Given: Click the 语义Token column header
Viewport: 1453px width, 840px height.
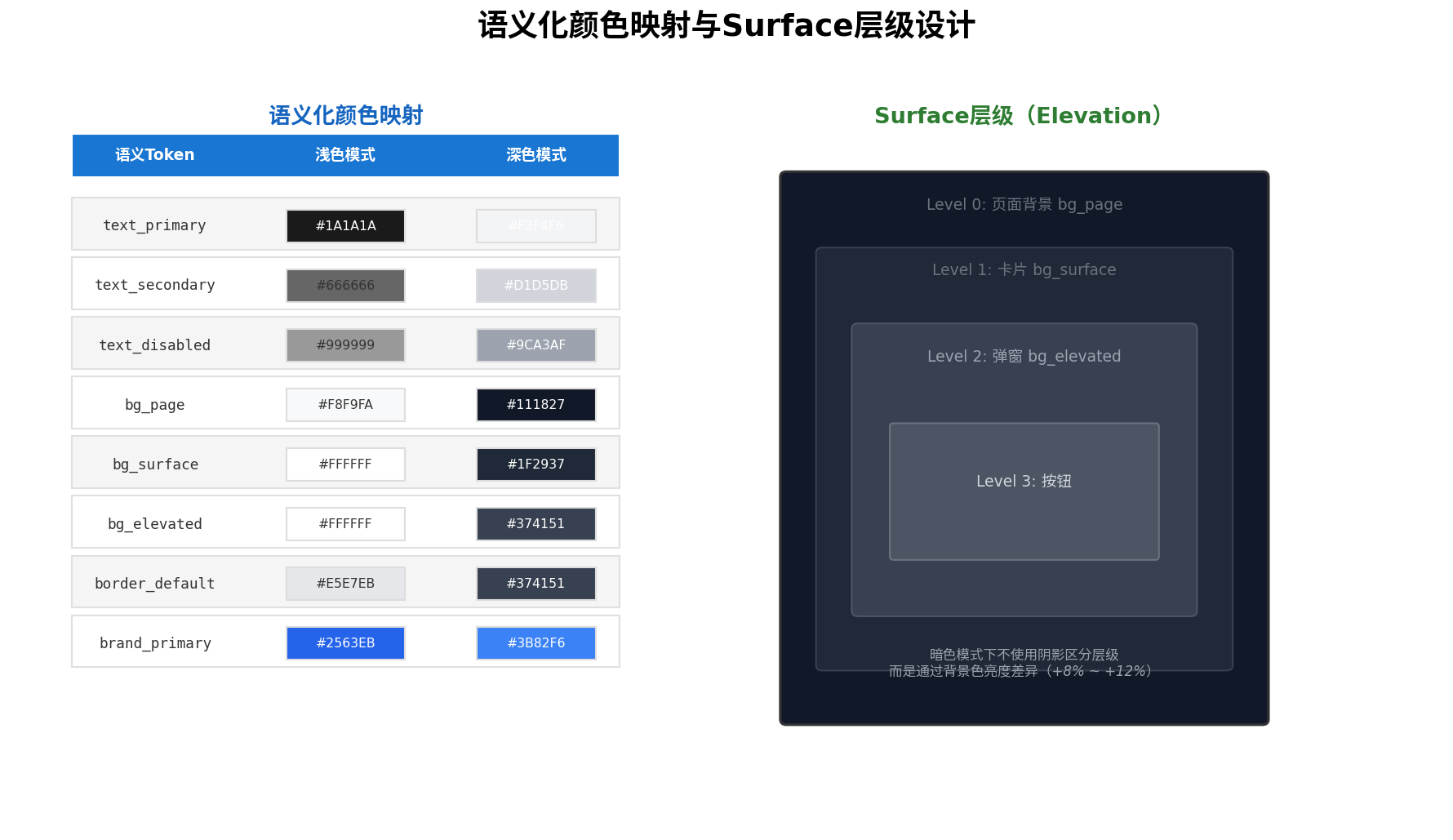Looking at the screenshot, I should coord(154,155).
